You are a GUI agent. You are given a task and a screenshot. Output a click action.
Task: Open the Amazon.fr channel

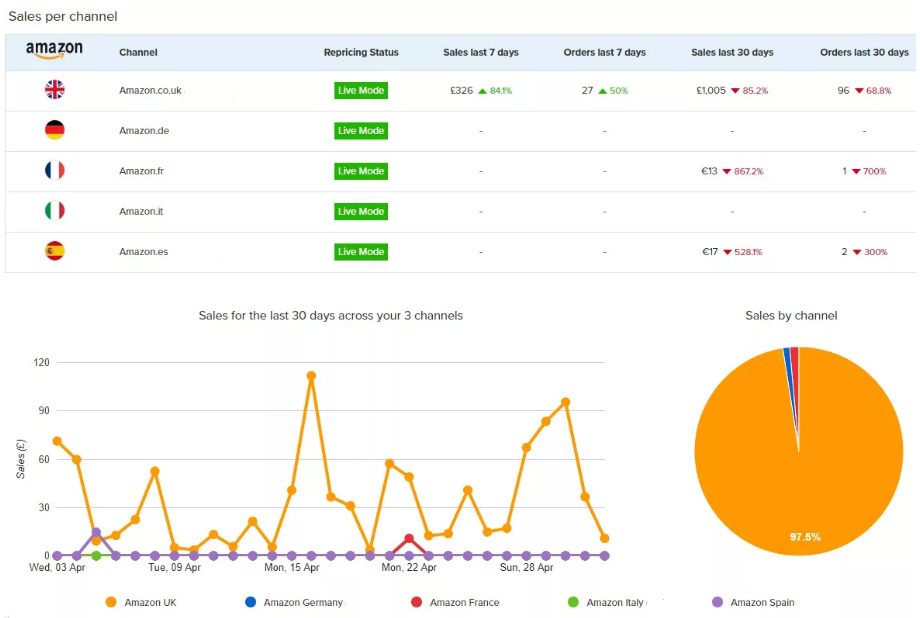click(141, 171)
